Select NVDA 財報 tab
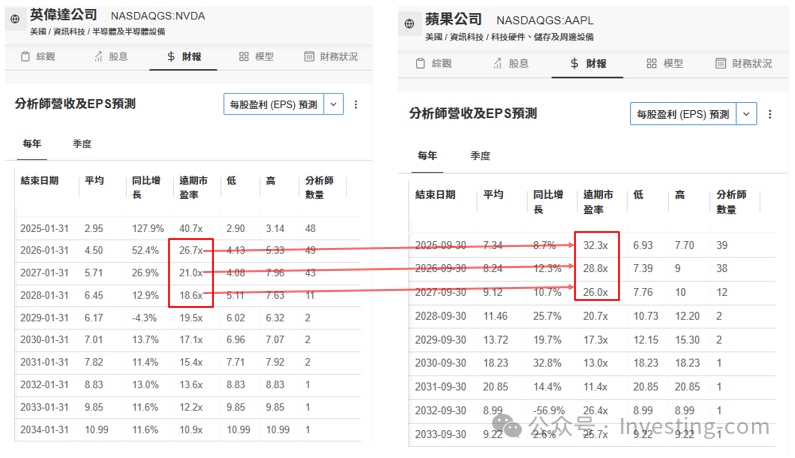 tap(184, 56)
